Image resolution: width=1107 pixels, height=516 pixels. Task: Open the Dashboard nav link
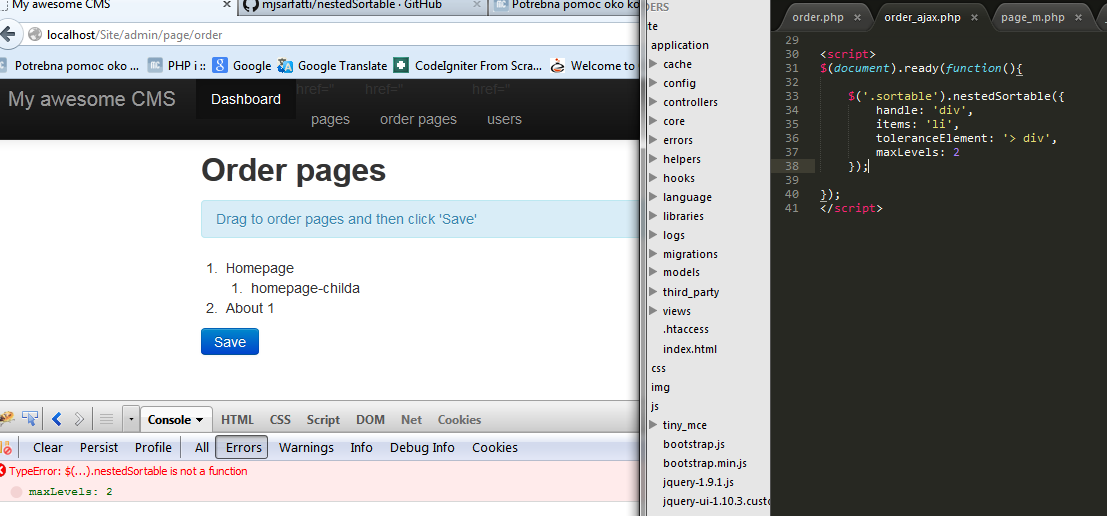point(246,100)
